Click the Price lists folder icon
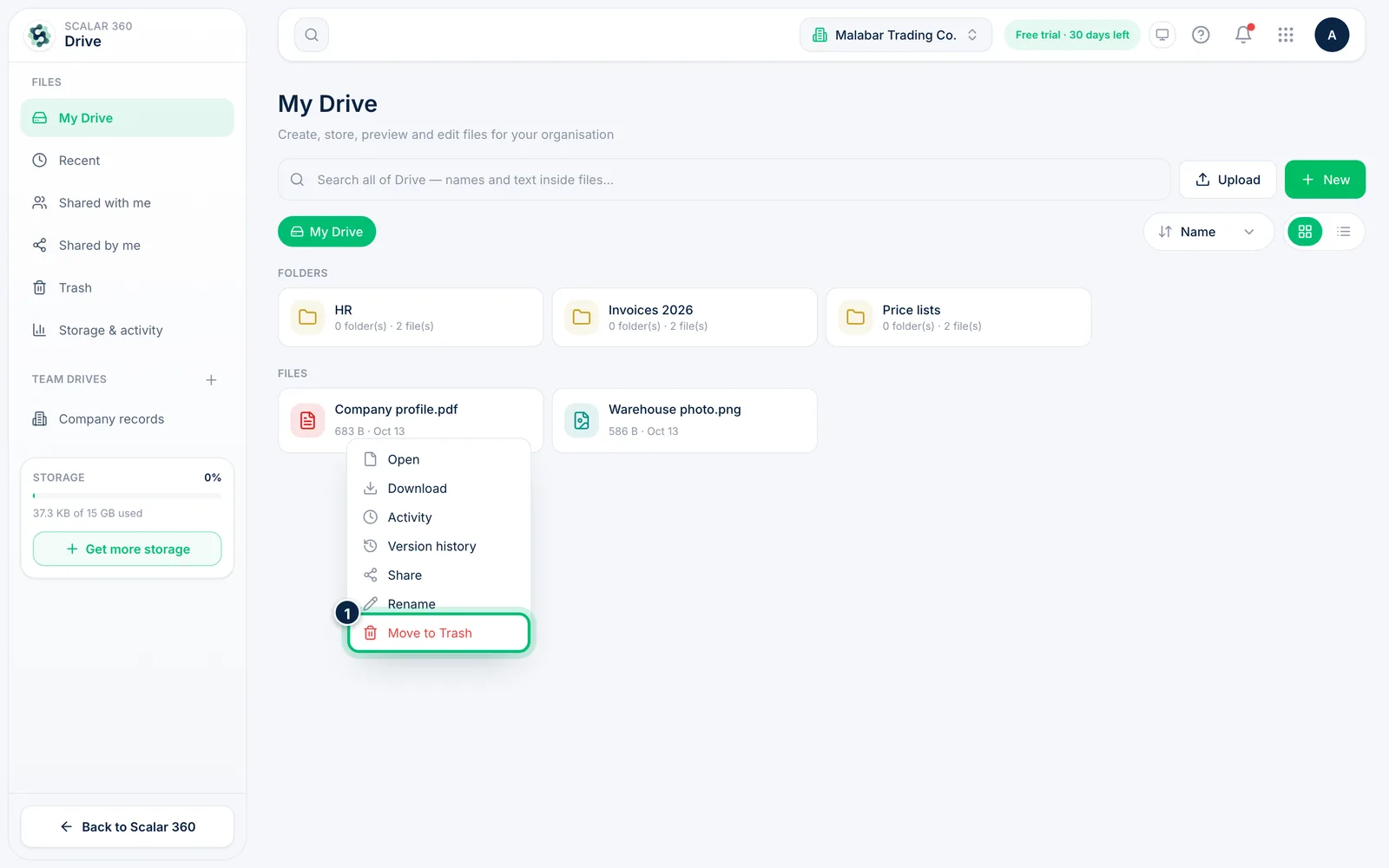Screen dimensions: 1389x868 coord(855,318)
